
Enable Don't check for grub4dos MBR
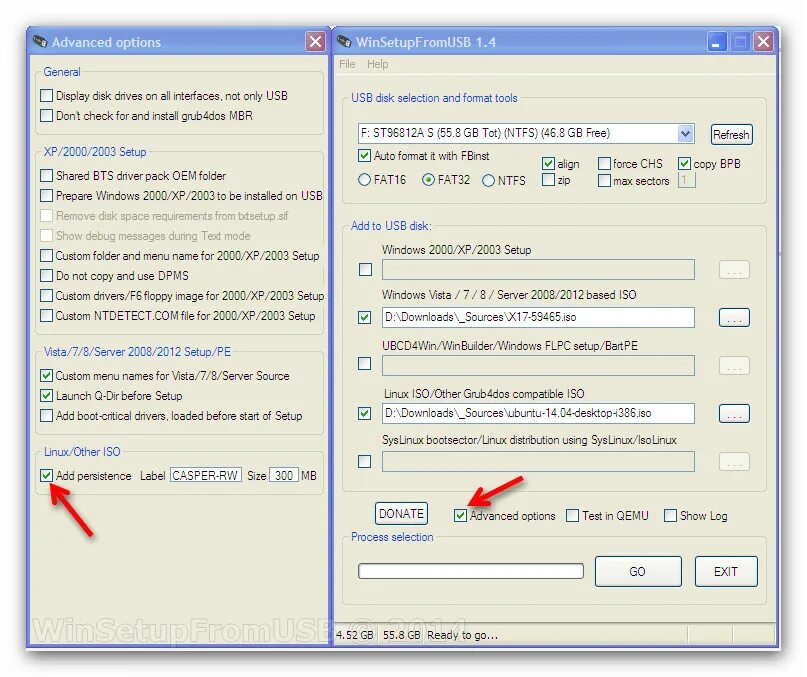pos(46,115)
